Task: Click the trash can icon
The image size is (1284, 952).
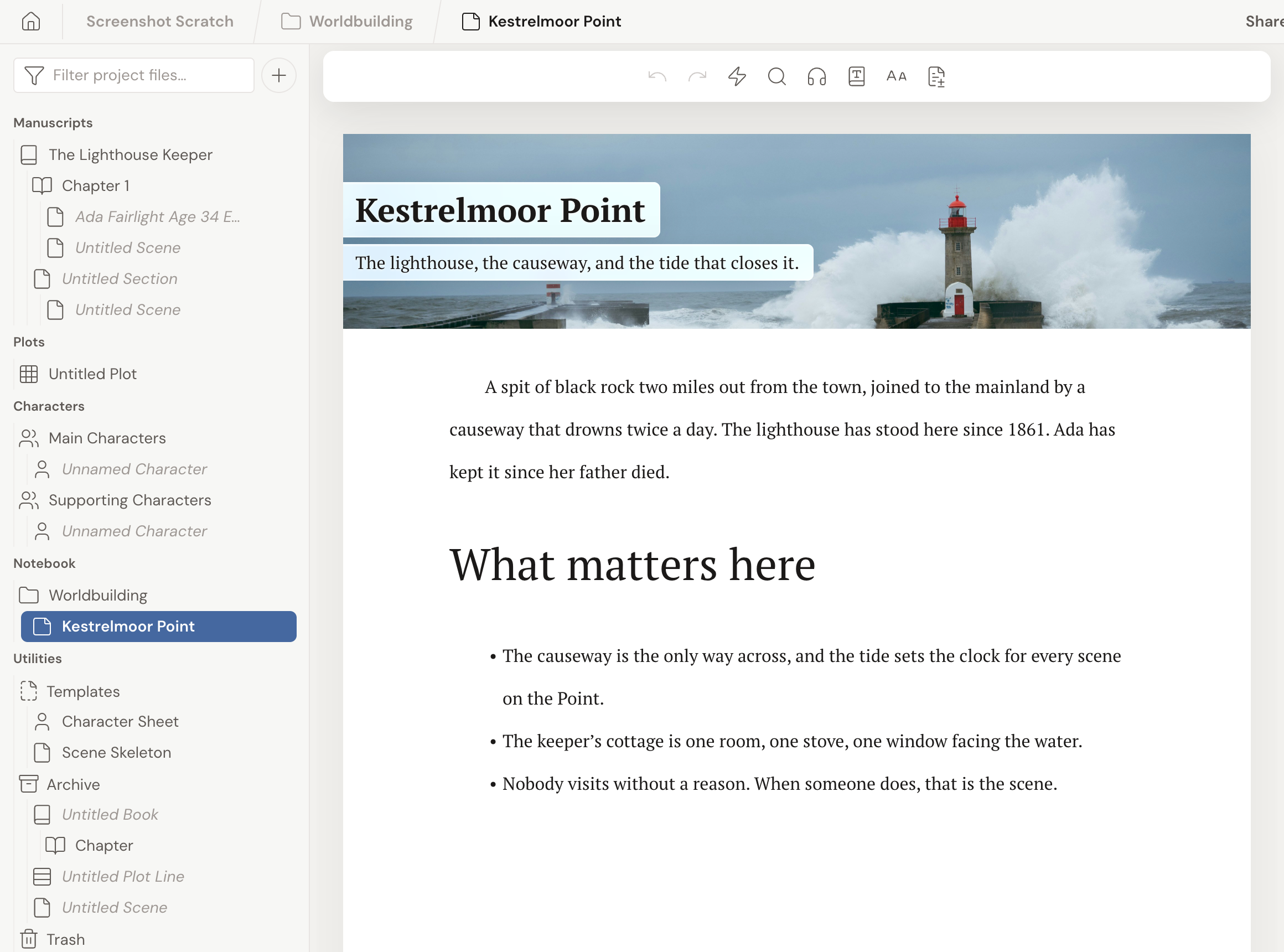Action: 29,939
